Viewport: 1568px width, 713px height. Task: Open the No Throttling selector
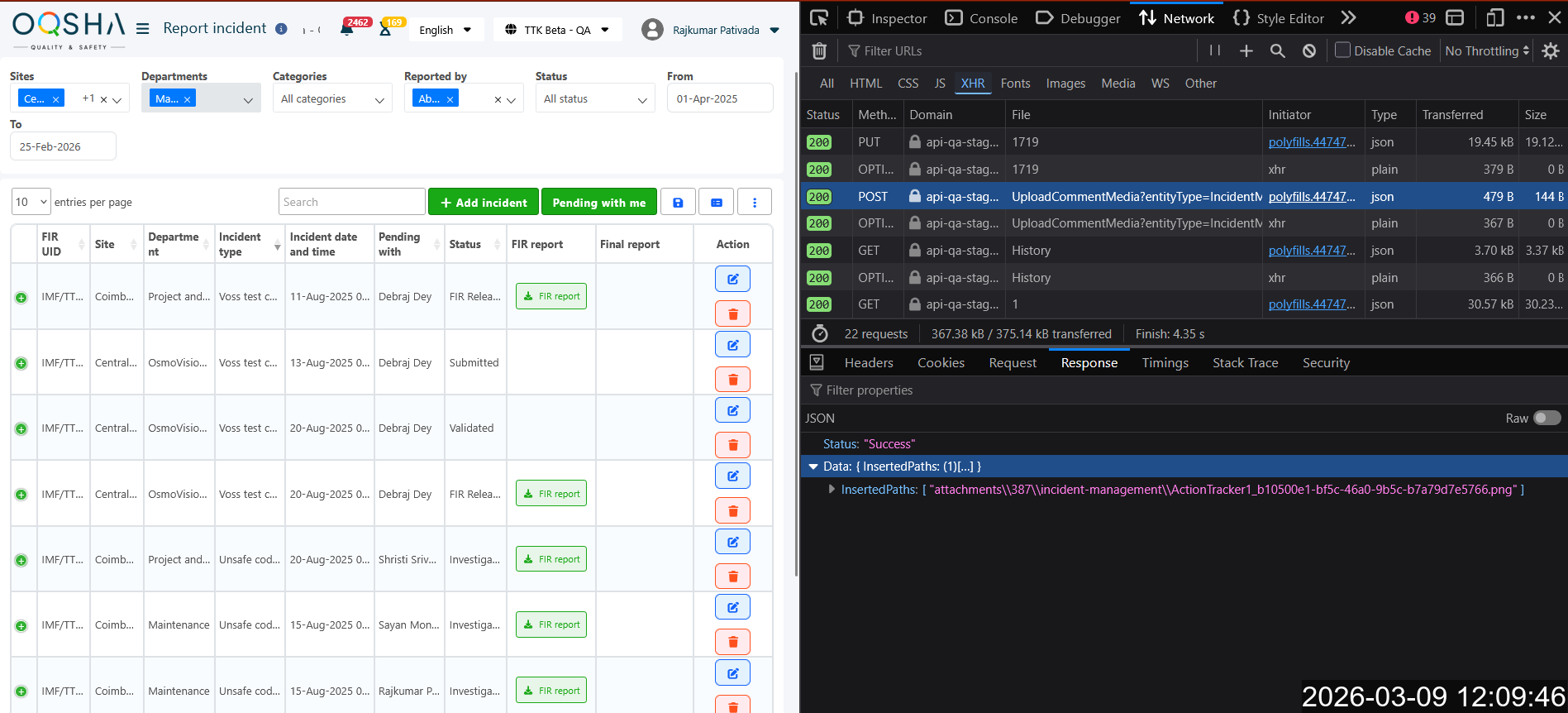click(1486, 51)
